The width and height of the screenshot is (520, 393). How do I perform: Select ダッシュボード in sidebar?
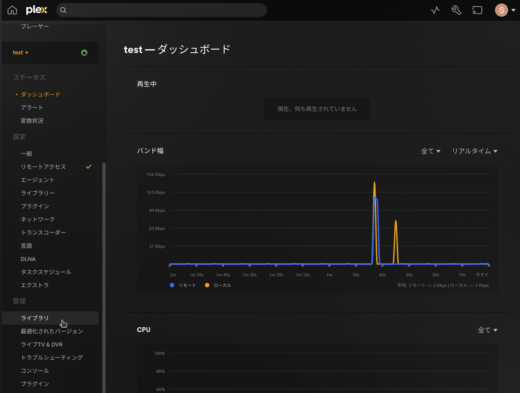tap(40, 95)
